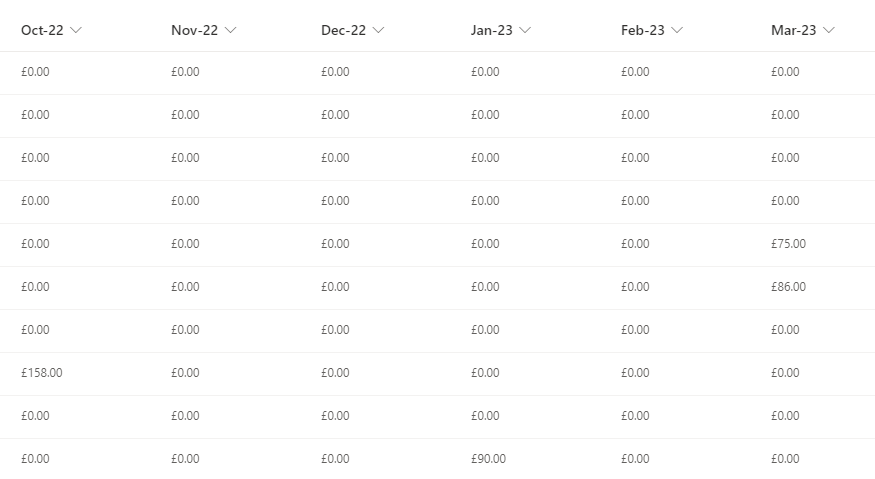Select the £75.00 cell in Mar-23
This screenshot has height=479, width=875.
(789, 244)
